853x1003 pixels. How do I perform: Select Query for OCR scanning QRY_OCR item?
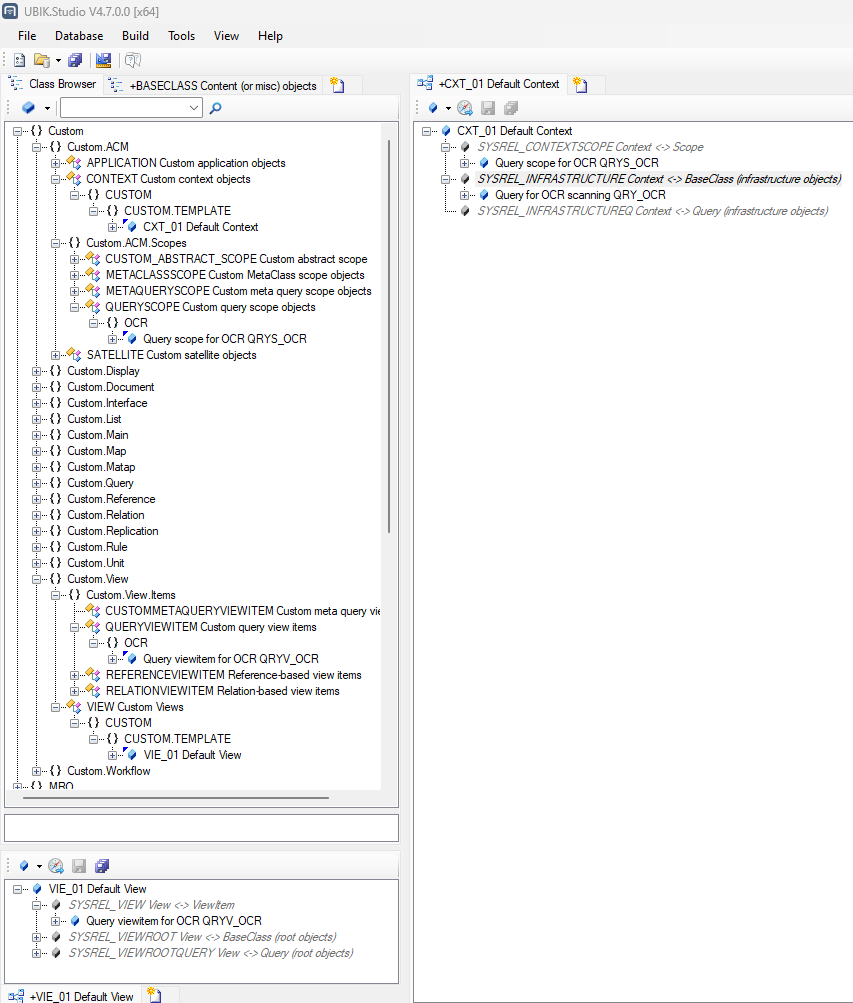click(x=580, y=195)
